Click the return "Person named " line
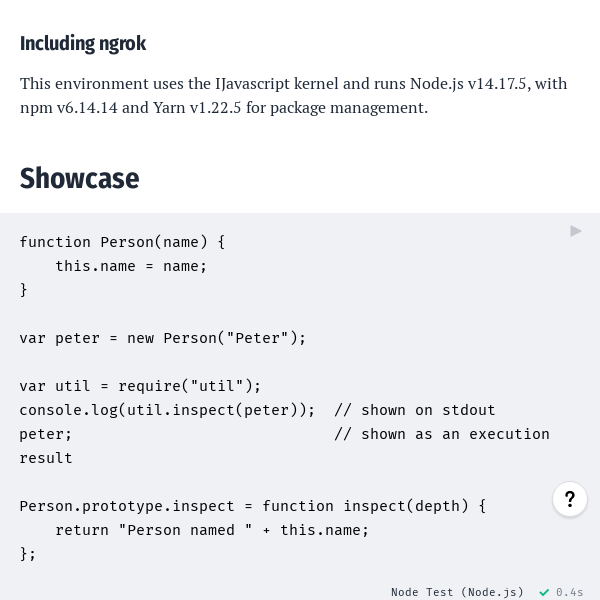Image resolution: width=600 pixels, height=600 pixels. 212,530
